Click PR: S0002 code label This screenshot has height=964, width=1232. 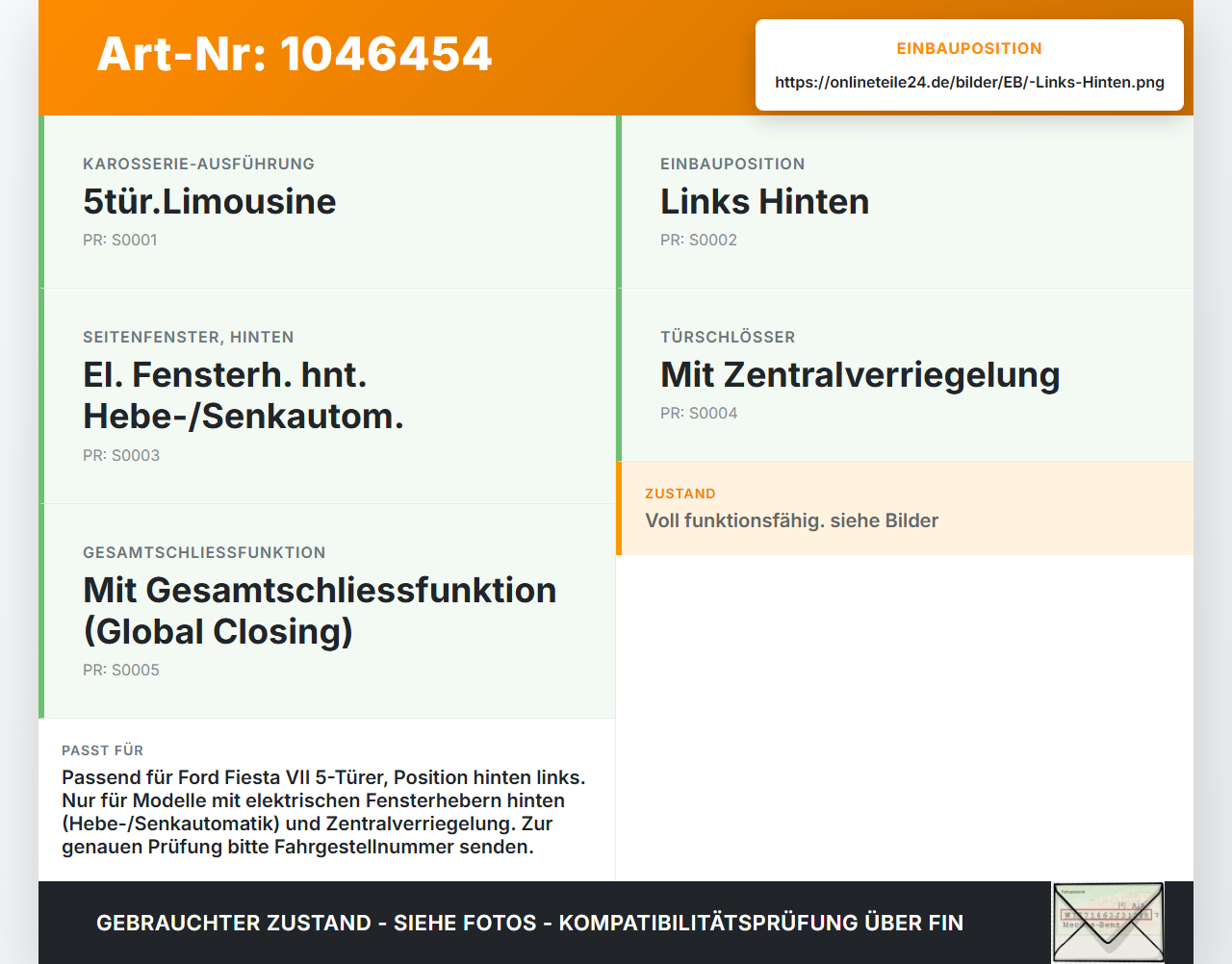click(x=699, y=240)
